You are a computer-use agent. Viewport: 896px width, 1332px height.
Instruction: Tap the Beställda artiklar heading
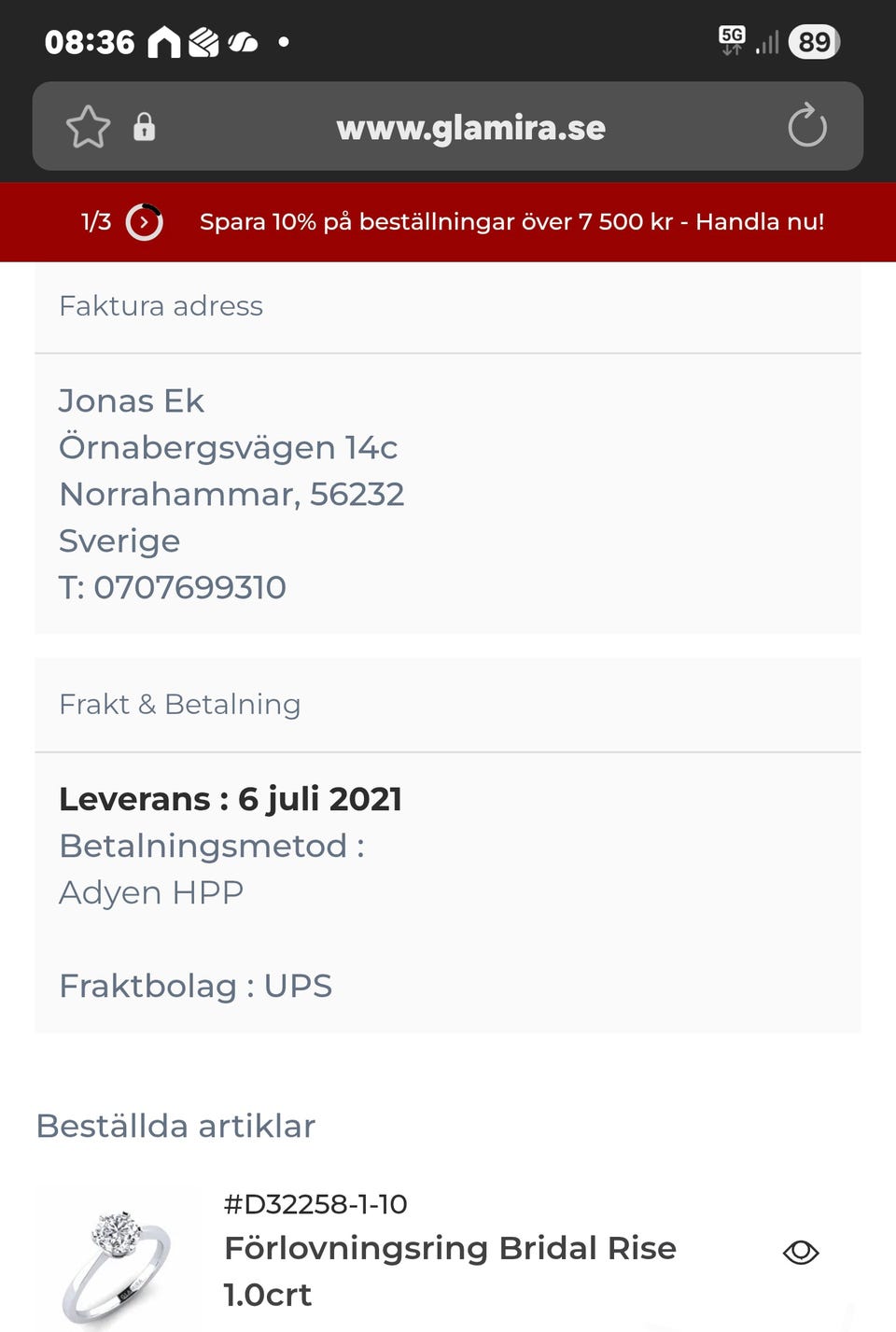click(x=175, y=1126)
